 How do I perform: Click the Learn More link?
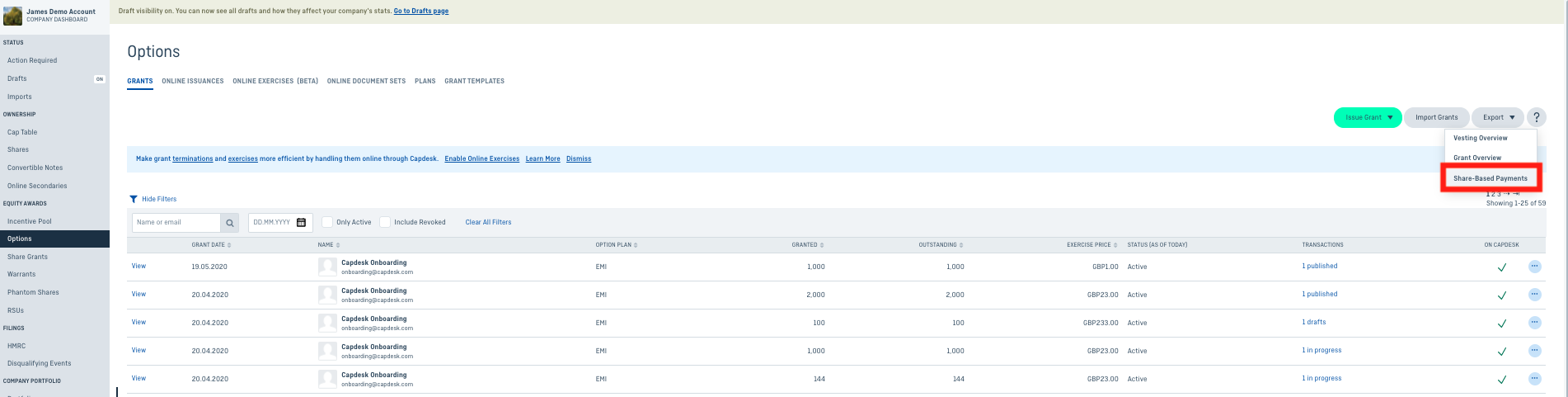543,158
